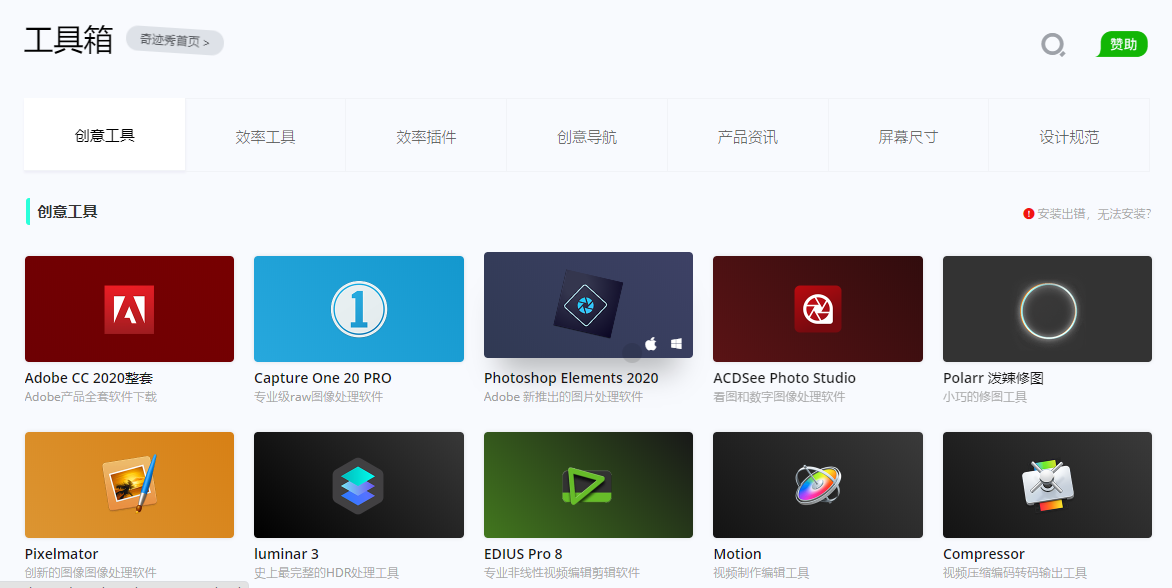
Task: Select the 设计规范 tab
Action: pyautogui.click(x=1069, y=136)
